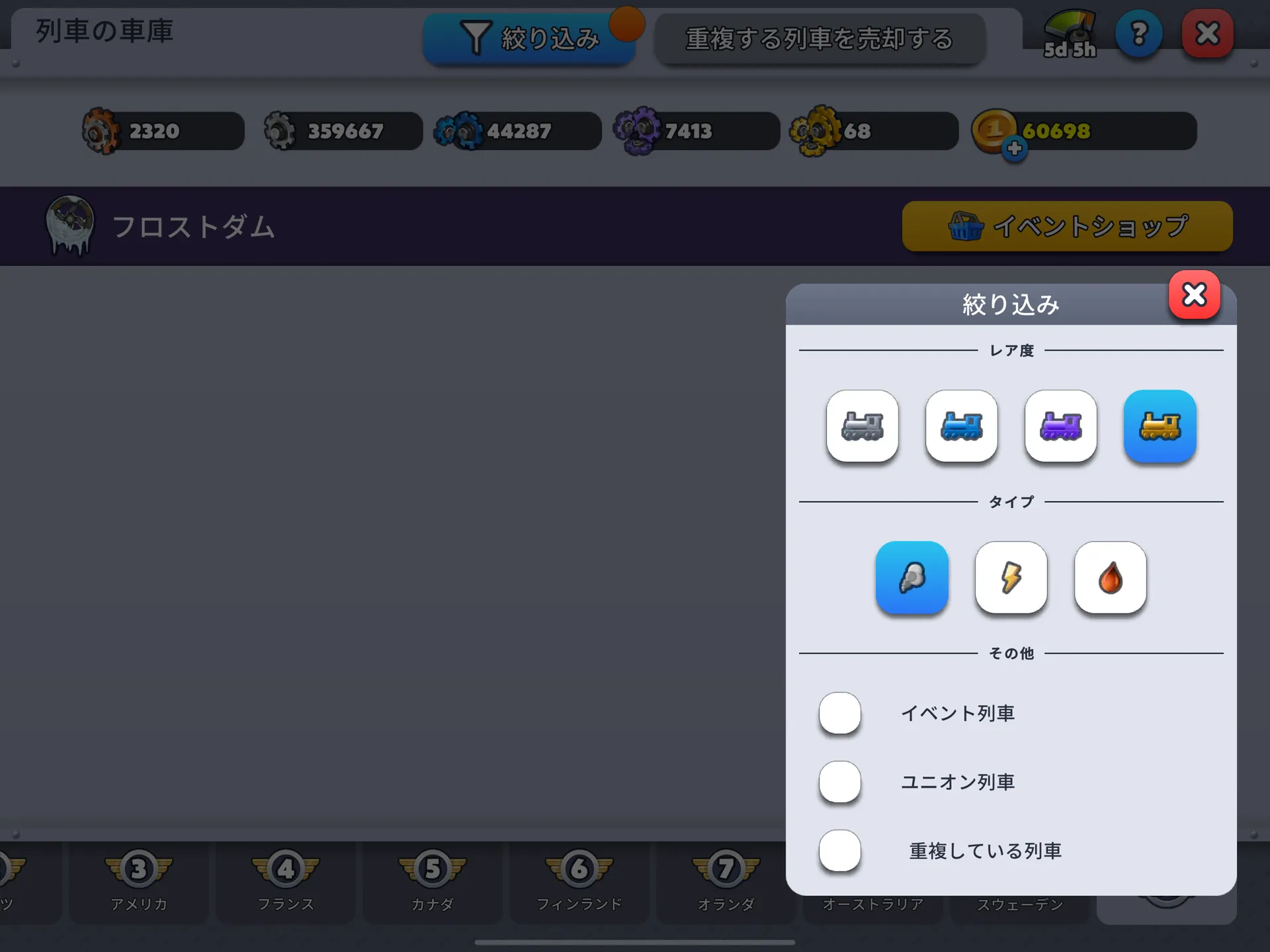
Task: Add coins via the plus icon
Action: coord(1014,149)
